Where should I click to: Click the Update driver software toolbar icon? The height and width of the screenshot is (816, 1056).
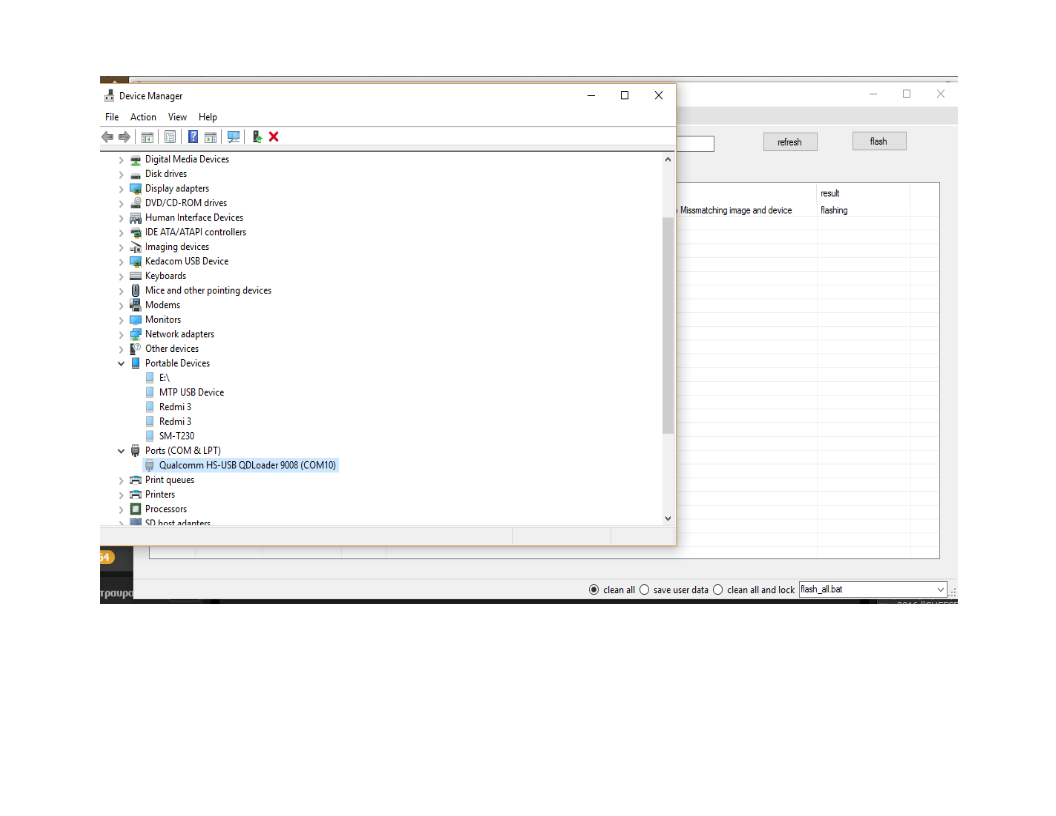click(x=257, y=137)
